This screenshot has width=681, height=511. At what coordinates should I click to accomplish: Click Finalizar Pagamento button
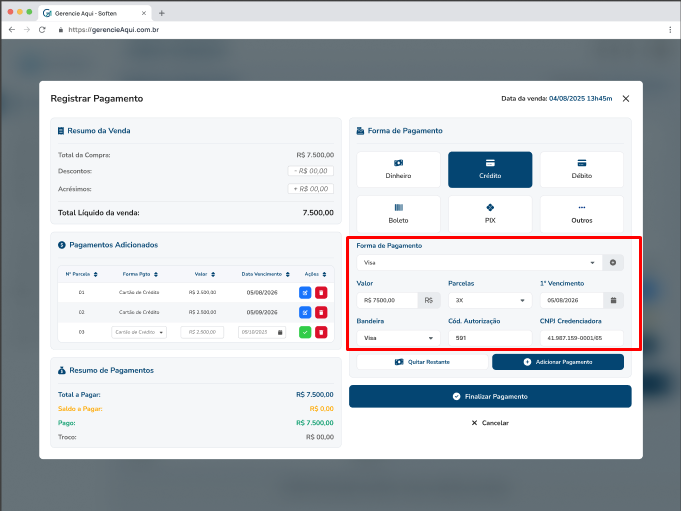coord(490,396)
